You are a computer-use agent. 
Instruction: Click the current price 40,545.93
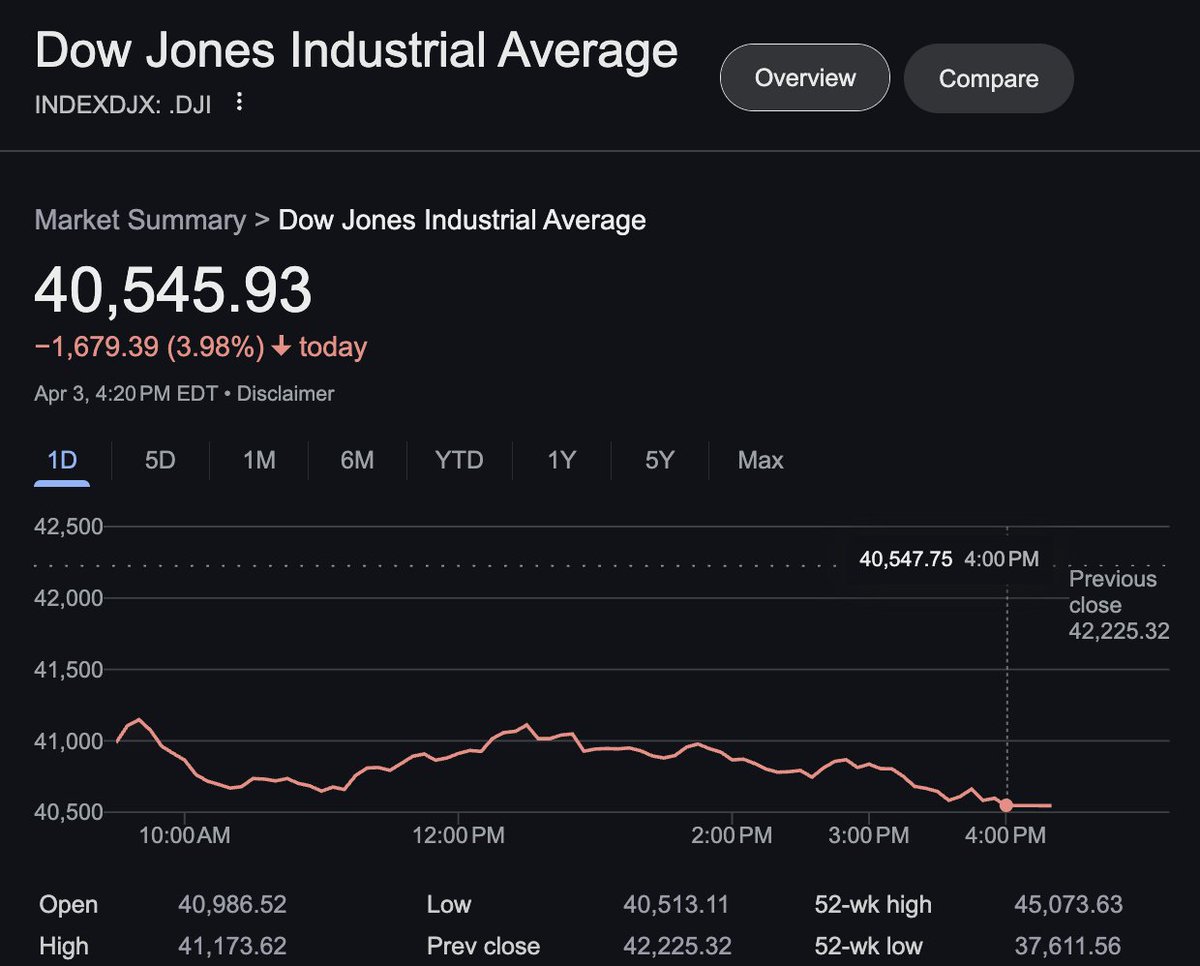[x=173, y=291]
